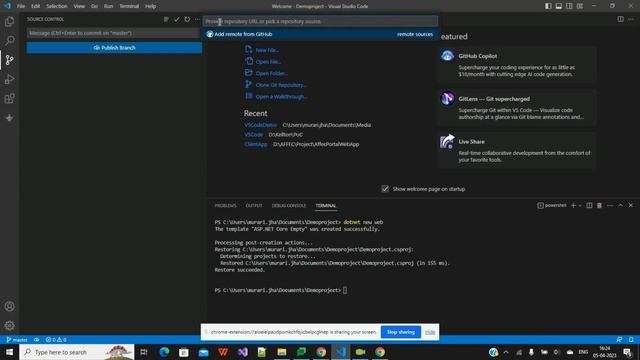
Task: Open the Go menu
Action: 94,6
